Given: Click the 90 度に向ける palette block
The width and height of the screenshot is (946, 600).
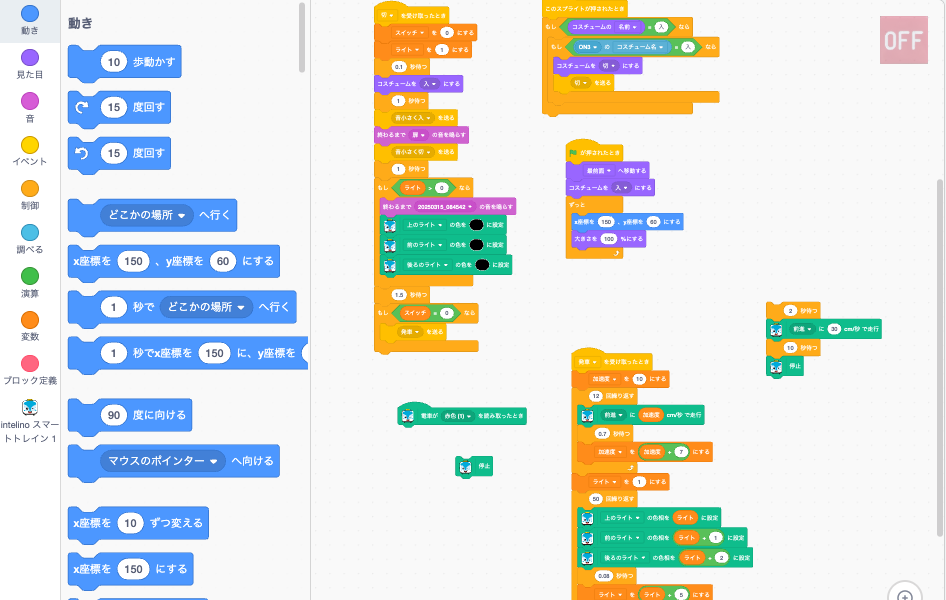Looking at the screenshot, I should click(x=130, y=415).
